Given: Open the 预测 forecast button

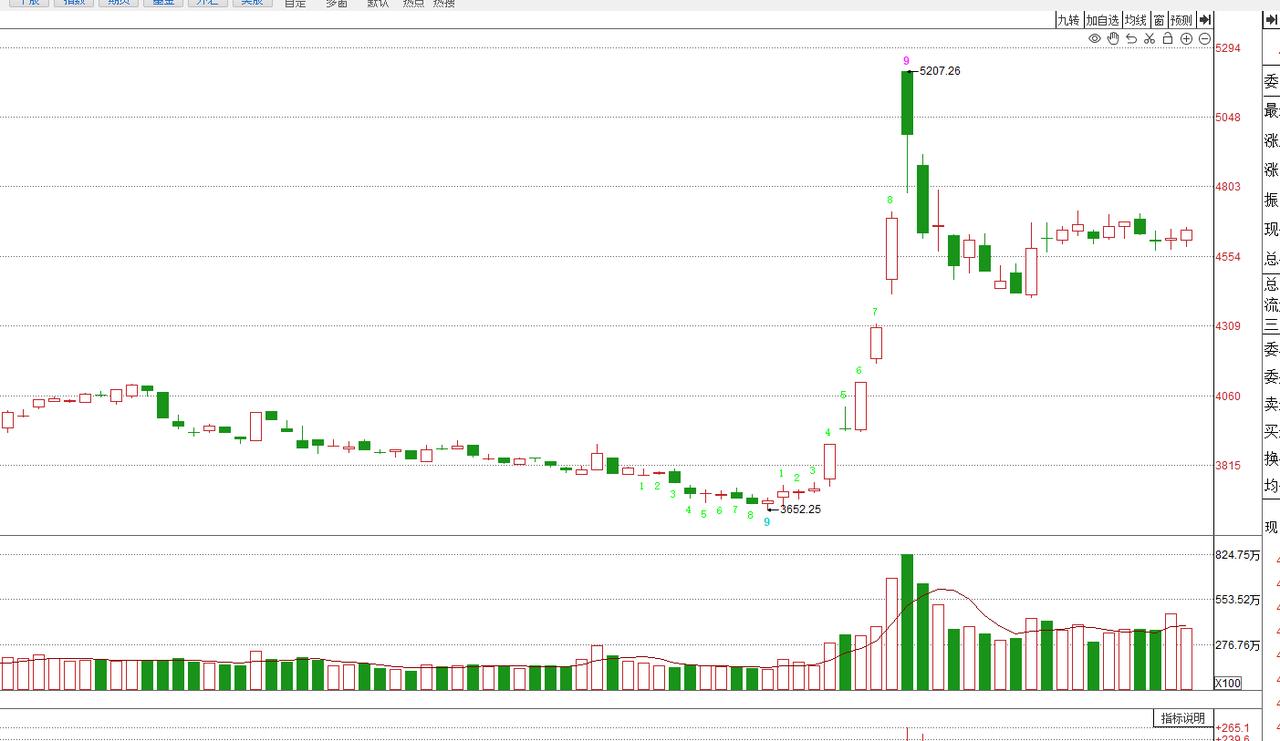Looking at the screenshot, I should coord(1181,20).
